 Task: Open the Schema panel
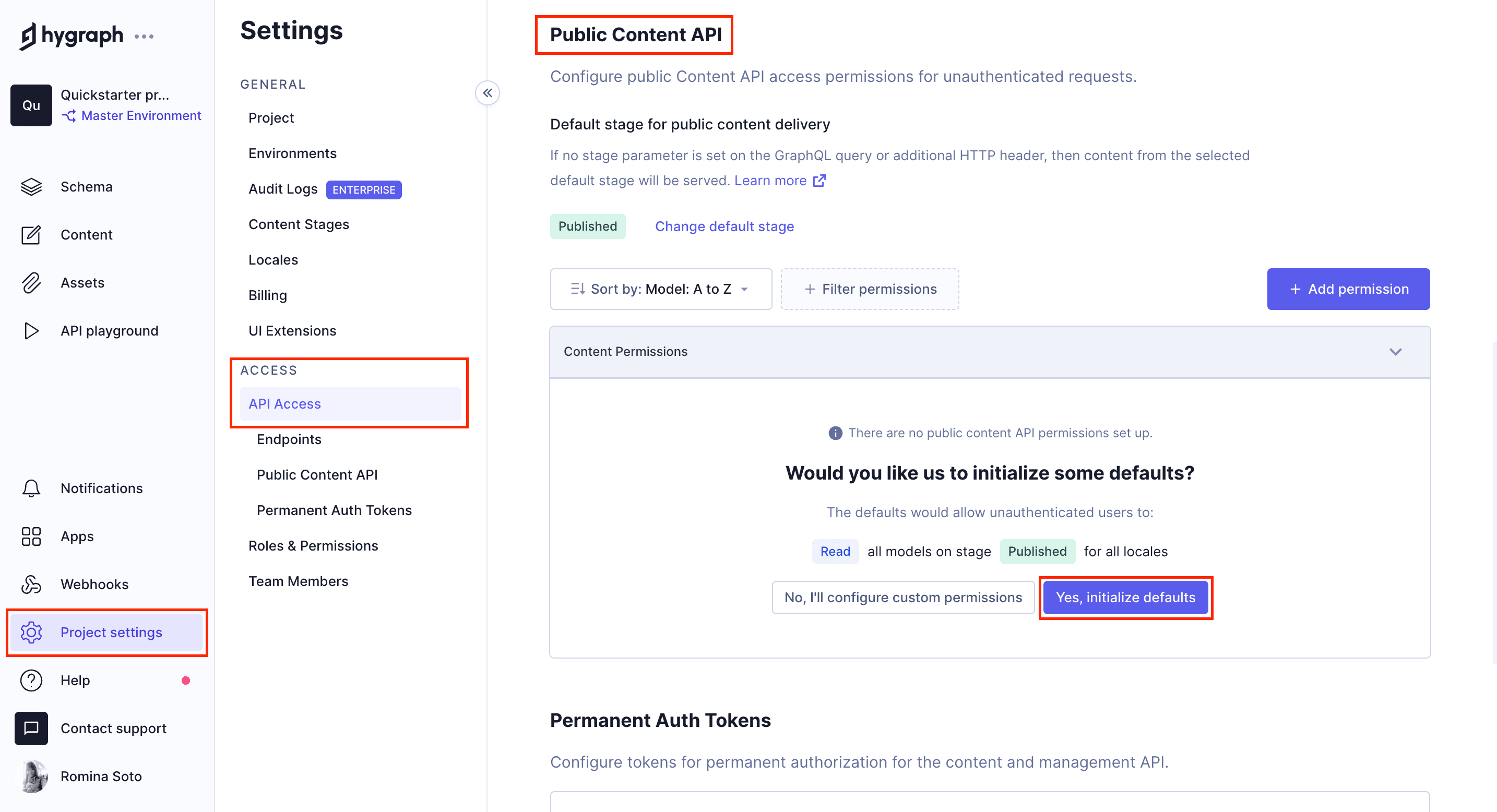click(86, 186)
